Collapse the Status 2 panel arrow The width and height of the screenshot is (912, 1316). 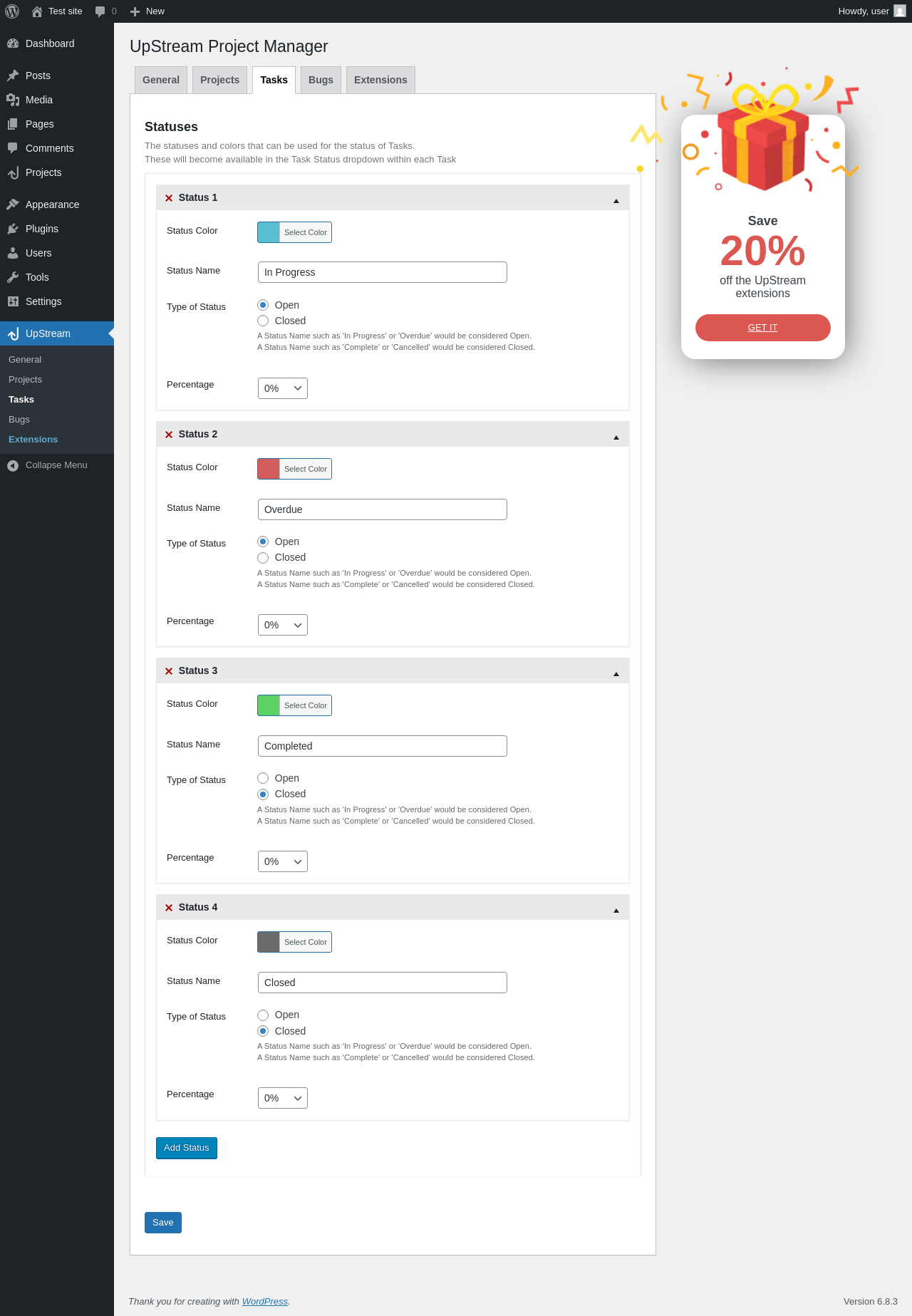click(x=616, y=437)
